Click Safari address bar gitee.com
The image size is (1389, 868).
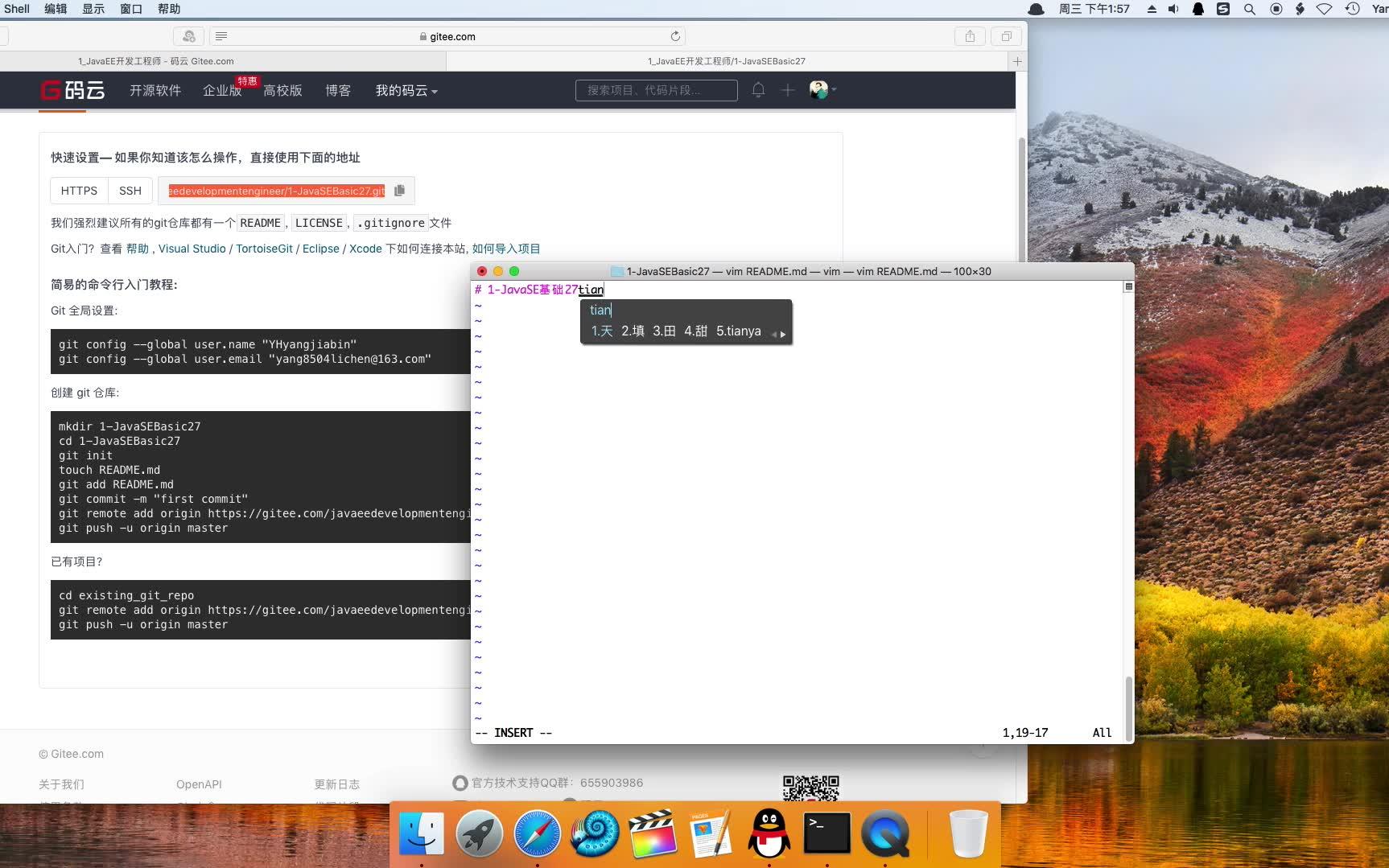(447, 36)
